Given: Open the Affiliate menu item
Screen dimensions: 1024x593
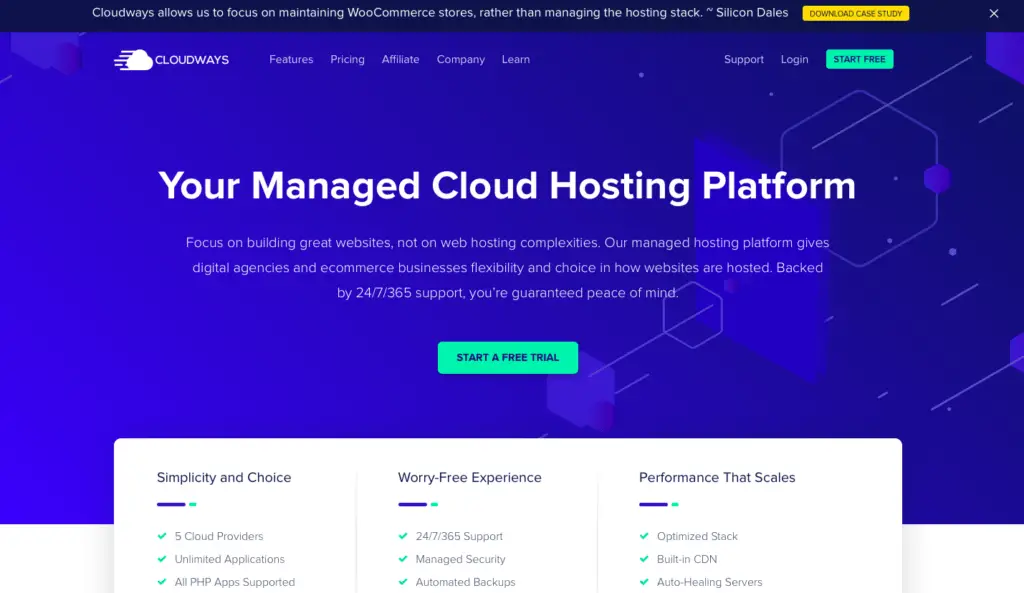Looking at the screenshot, I should [x=400, y=59].
